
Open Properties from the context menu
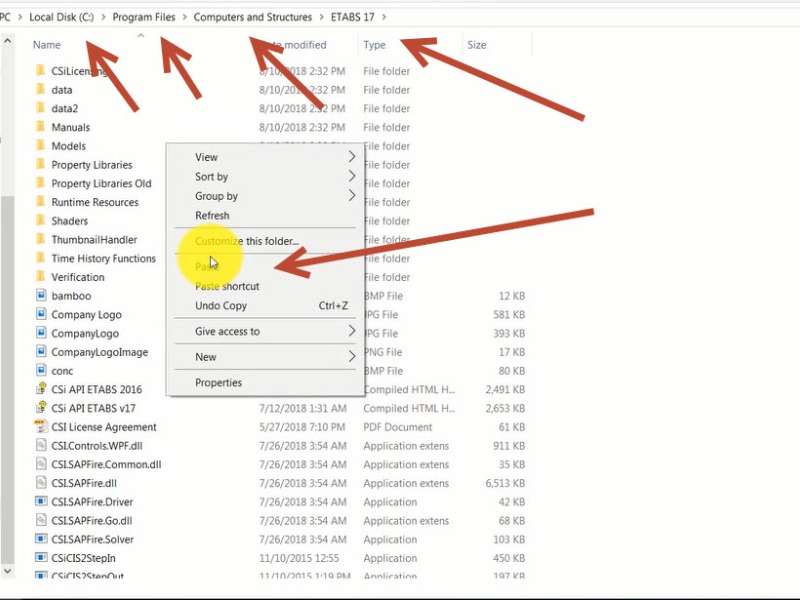tap(216, 382)
